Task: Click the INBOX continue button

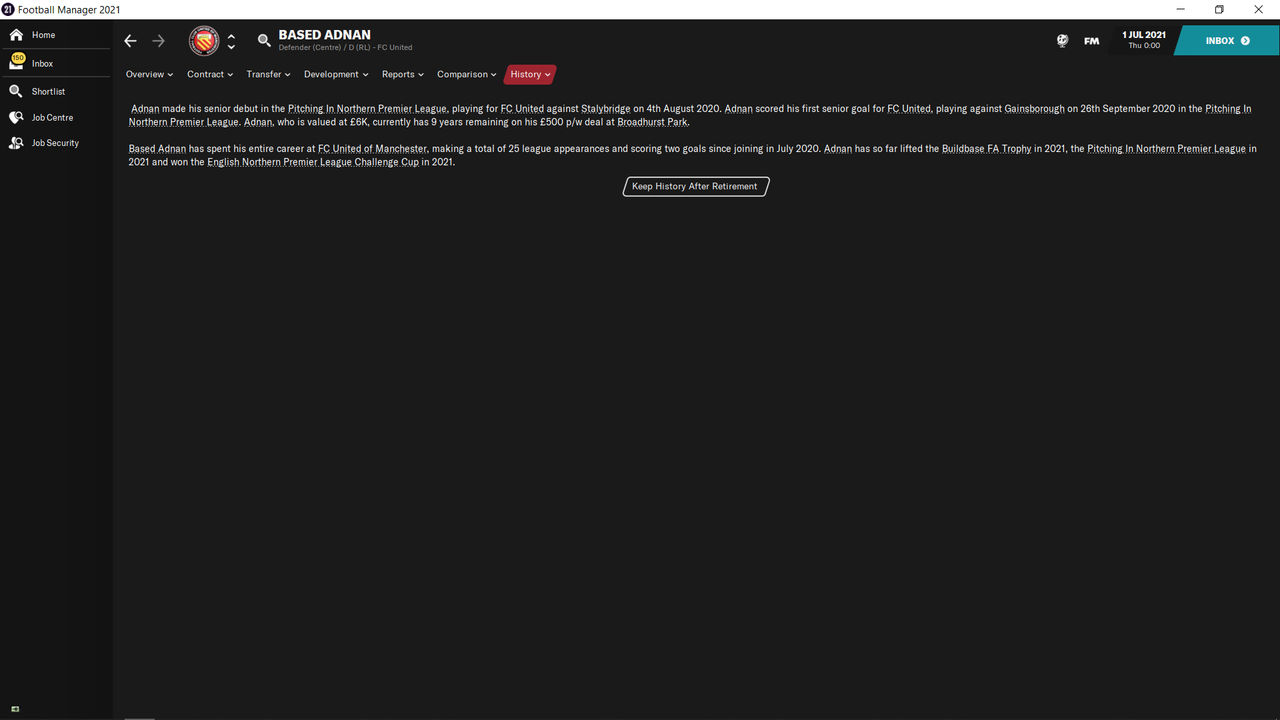Action: (1227, 41)
